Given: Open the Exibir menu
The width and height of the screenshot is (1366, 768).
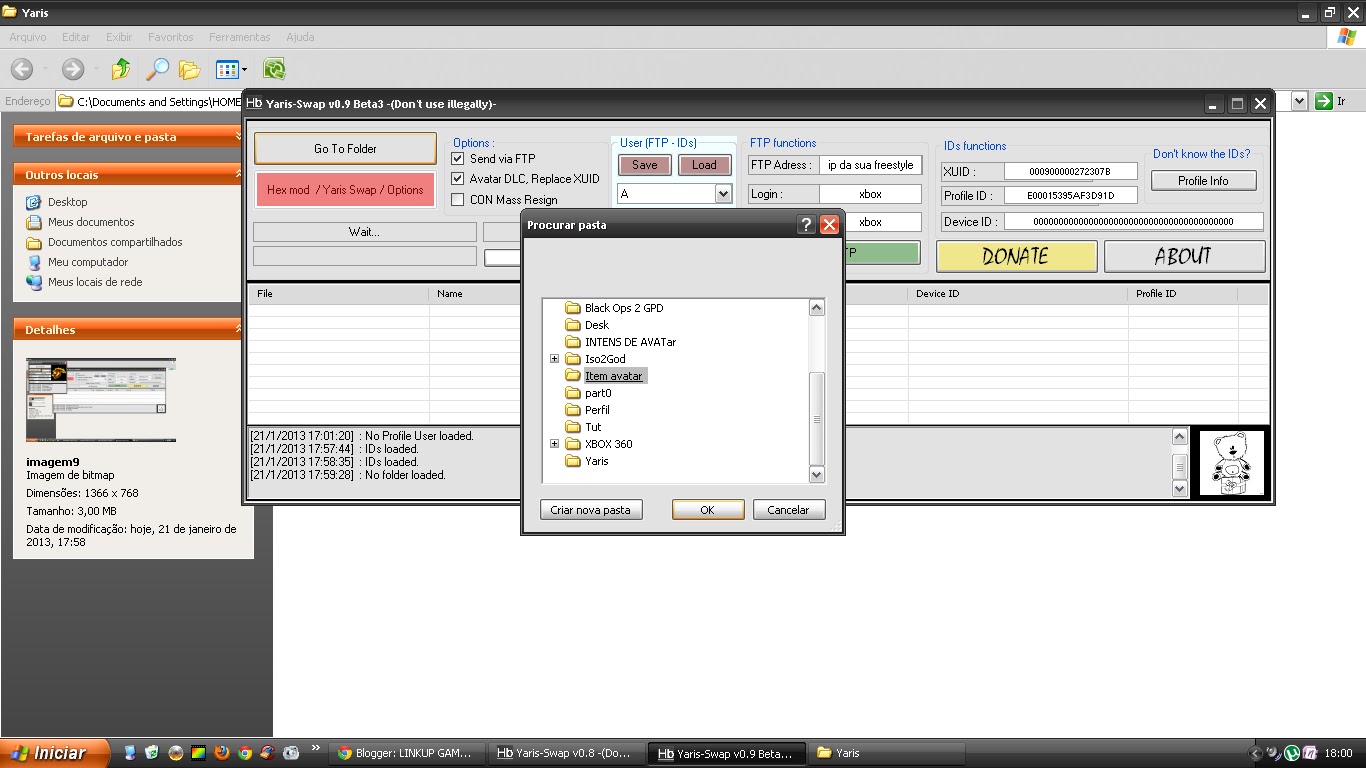Looking at the screenshot, I should [119, 37].
